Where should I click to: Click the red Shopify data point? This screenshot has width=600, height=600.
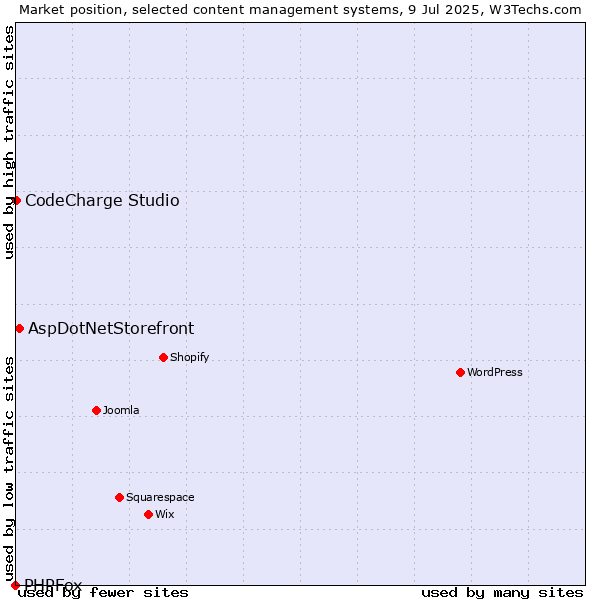tap(163, 357)
